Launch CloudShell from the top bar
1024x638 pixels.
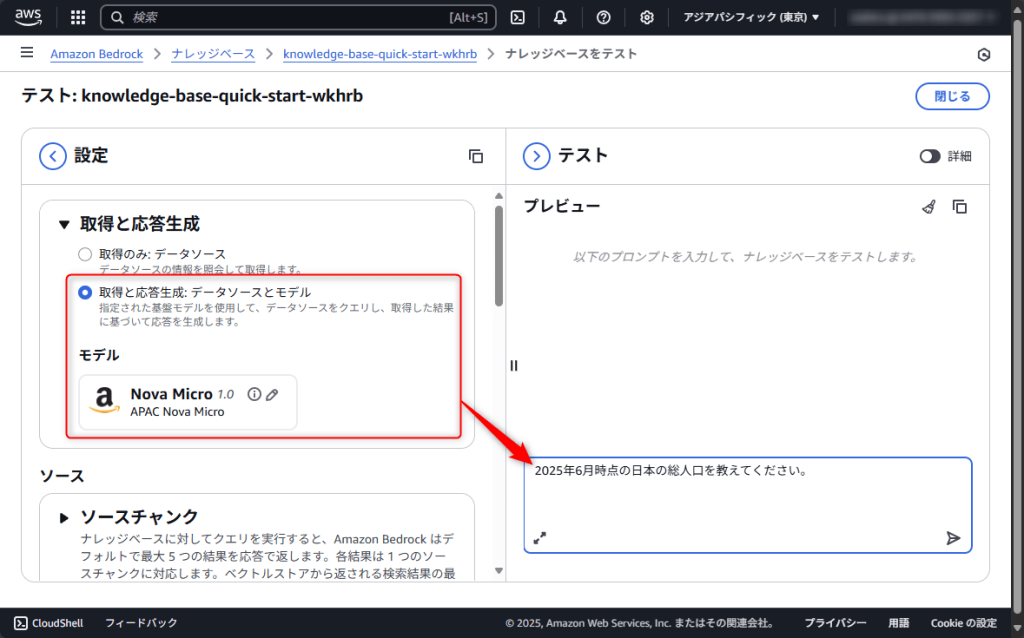coord(517,18)
